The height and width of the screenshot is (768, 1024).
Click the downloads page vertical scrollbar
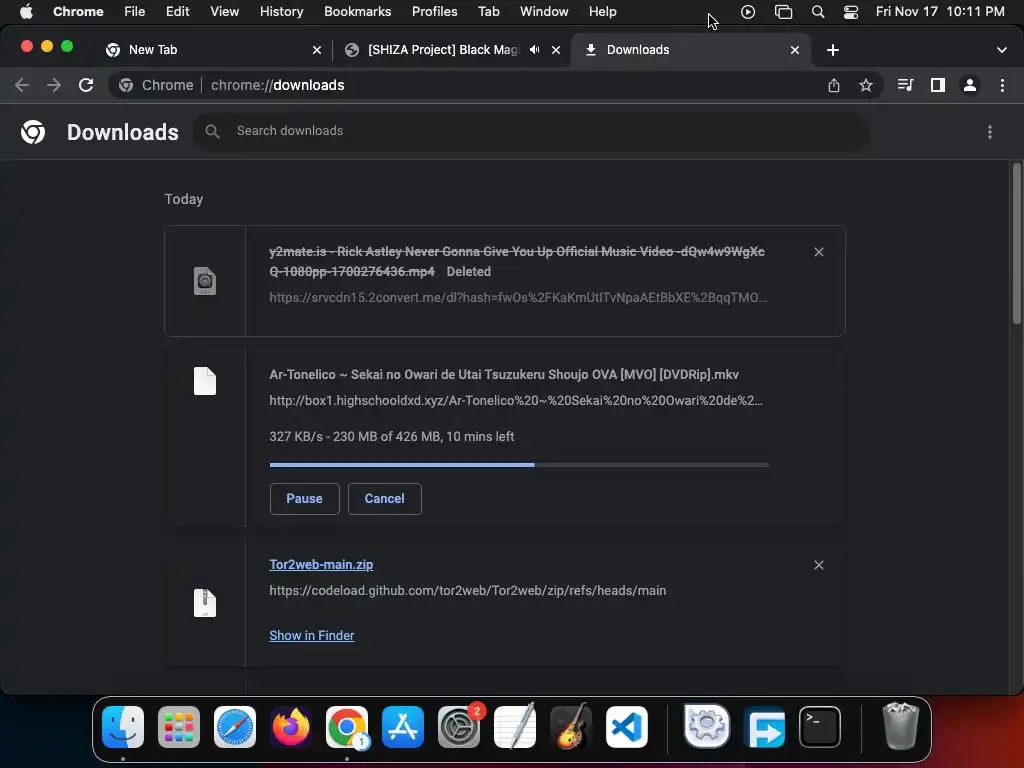tap(1017, 243)
